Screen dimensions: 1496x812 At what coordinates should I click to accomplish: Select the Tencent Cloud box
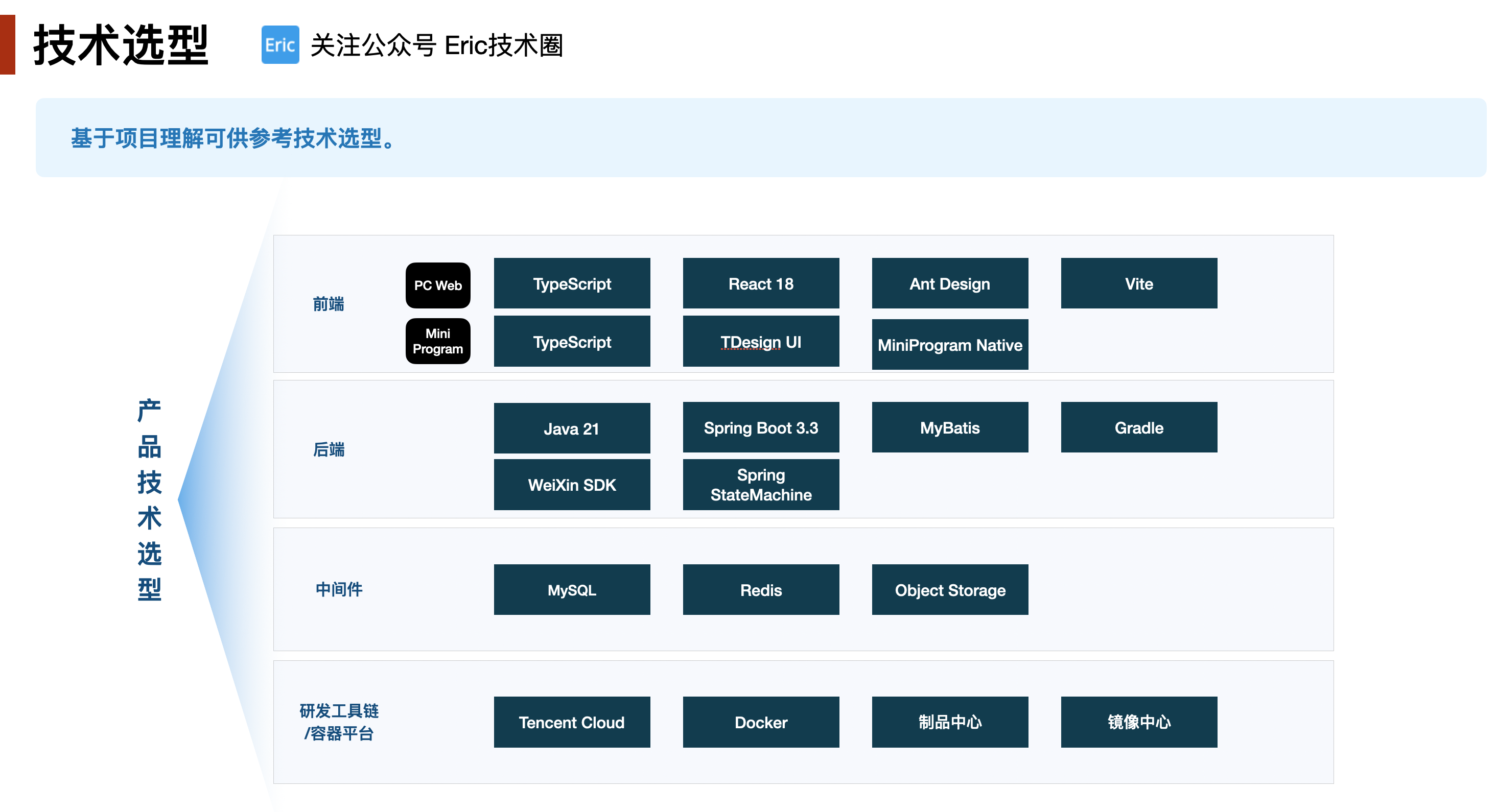click(x=572, y=722)
